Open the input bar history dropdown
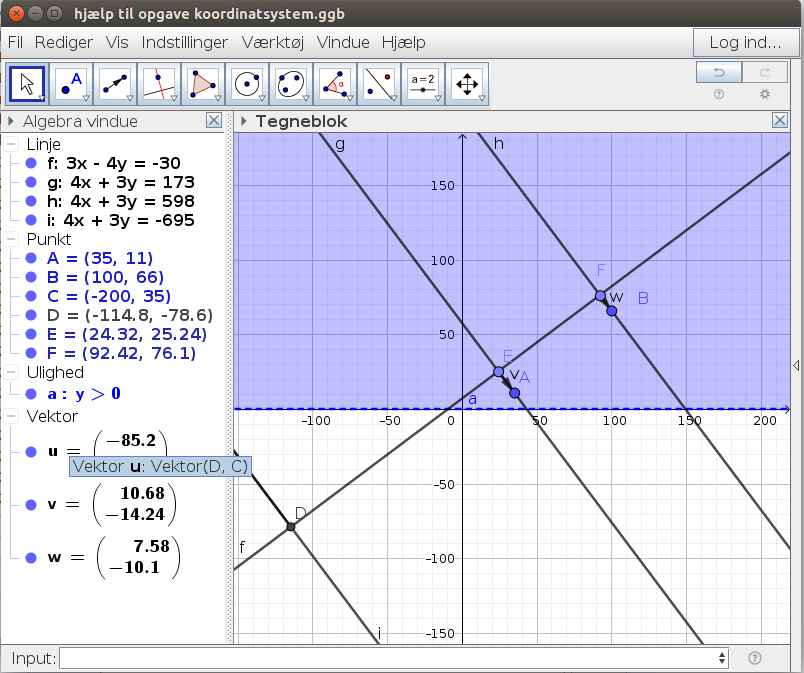This screenshot has width=804, height=673. click(721, 658)
